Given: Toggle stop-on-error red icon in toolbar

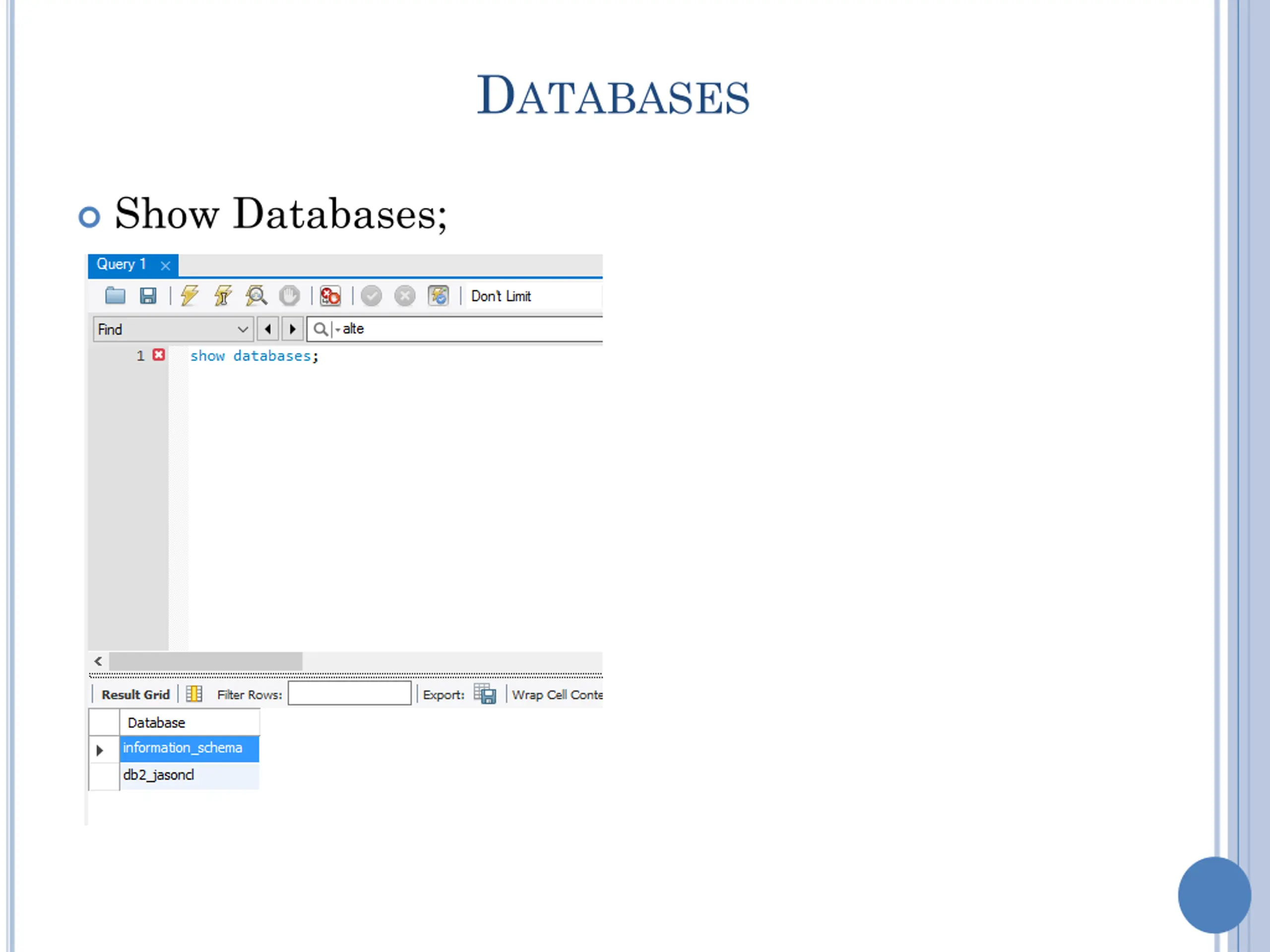Looking at the screenshot, I should [x=330, y=296].
